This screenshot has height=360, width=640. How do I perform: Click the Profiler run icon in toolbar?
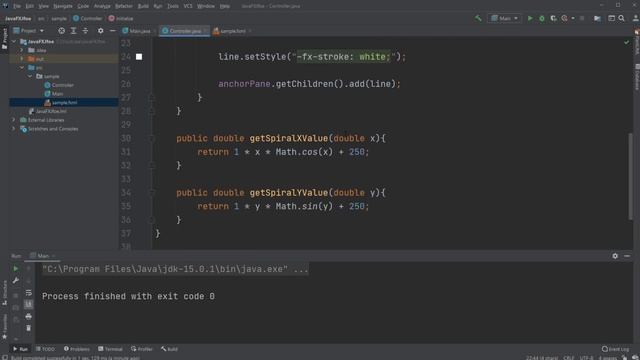tap(564, 18)
